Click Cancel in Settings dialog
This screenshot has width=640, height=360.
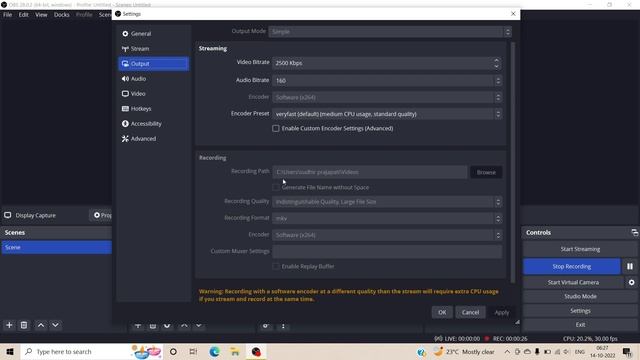[x=470, y=312]
